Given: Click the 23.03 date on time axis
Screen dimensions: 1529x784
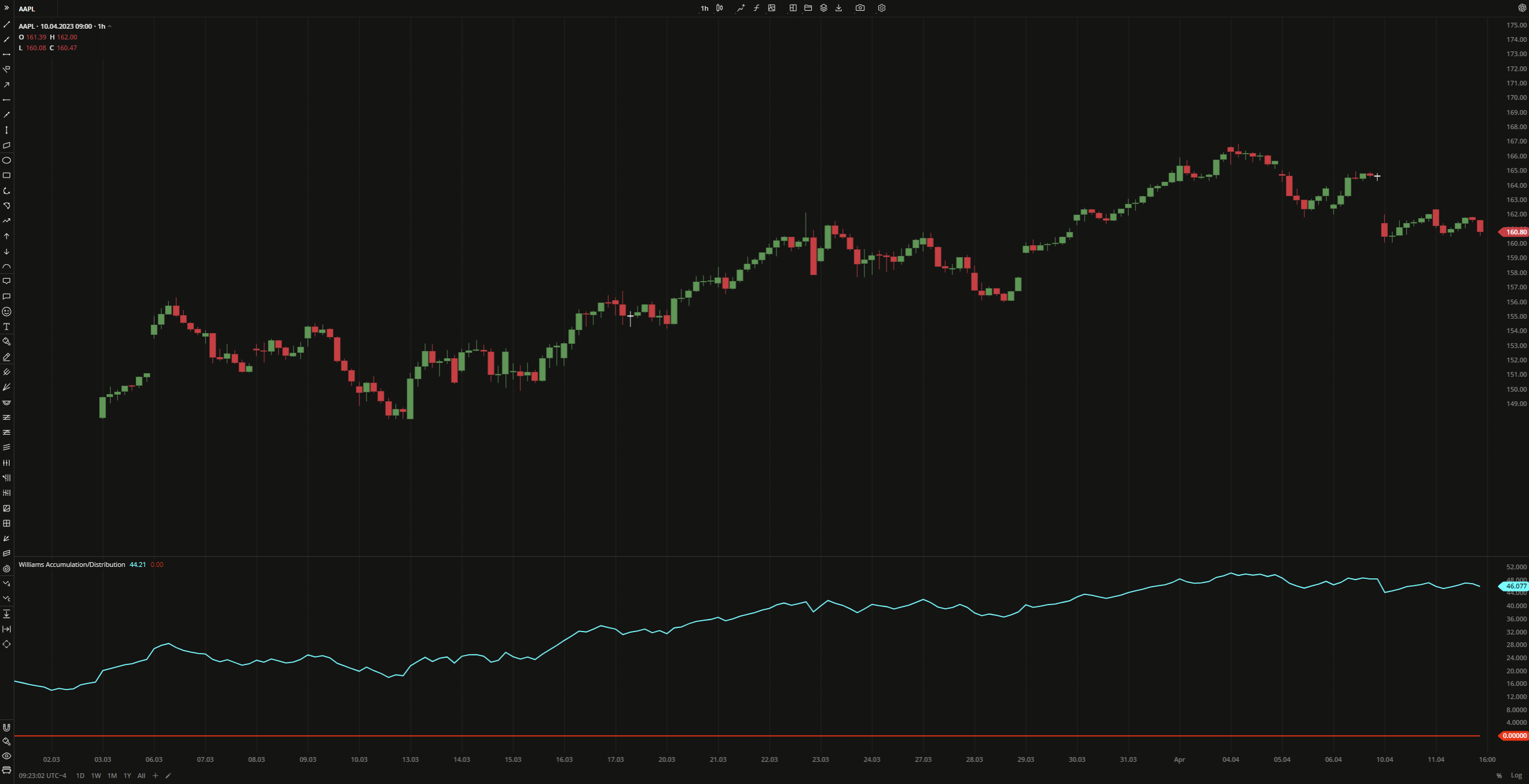Looking at the screenshot, I should 820,759.
